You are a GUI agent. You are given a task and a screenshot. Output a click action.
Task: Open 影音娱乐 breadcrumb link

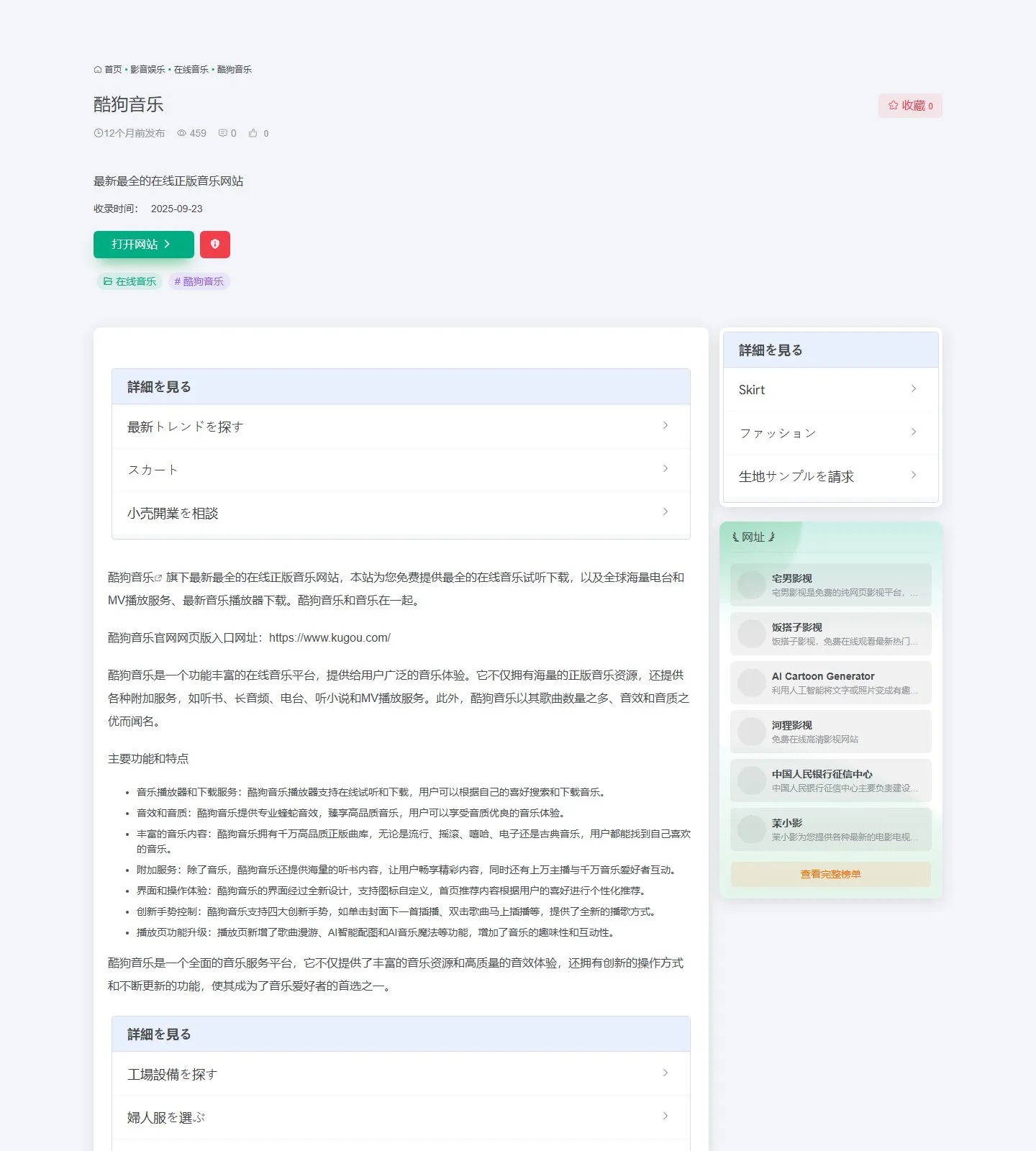click(x=147, y=70)
